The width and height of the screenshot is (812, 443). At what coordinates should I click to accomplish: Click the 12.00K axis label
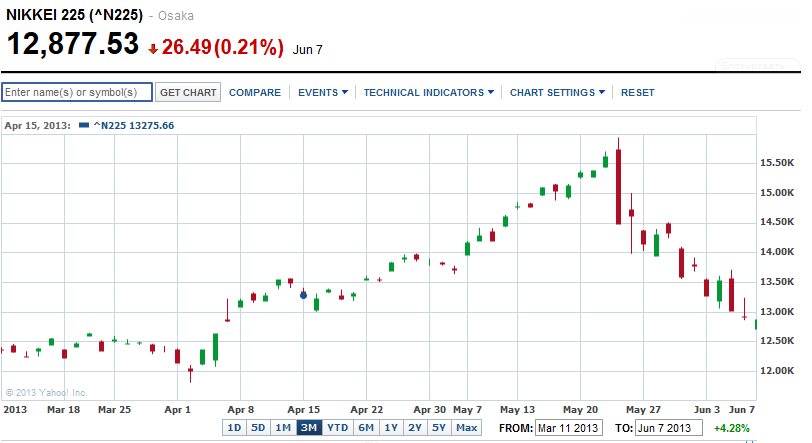tap(777, 370)
